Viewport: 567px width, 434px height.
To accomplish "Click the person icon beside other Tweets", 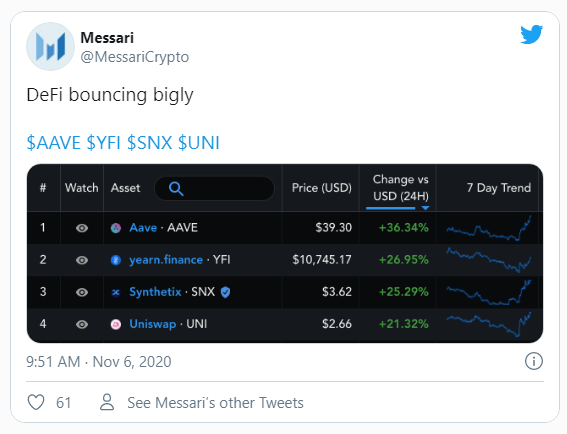I will click(107, 402).
